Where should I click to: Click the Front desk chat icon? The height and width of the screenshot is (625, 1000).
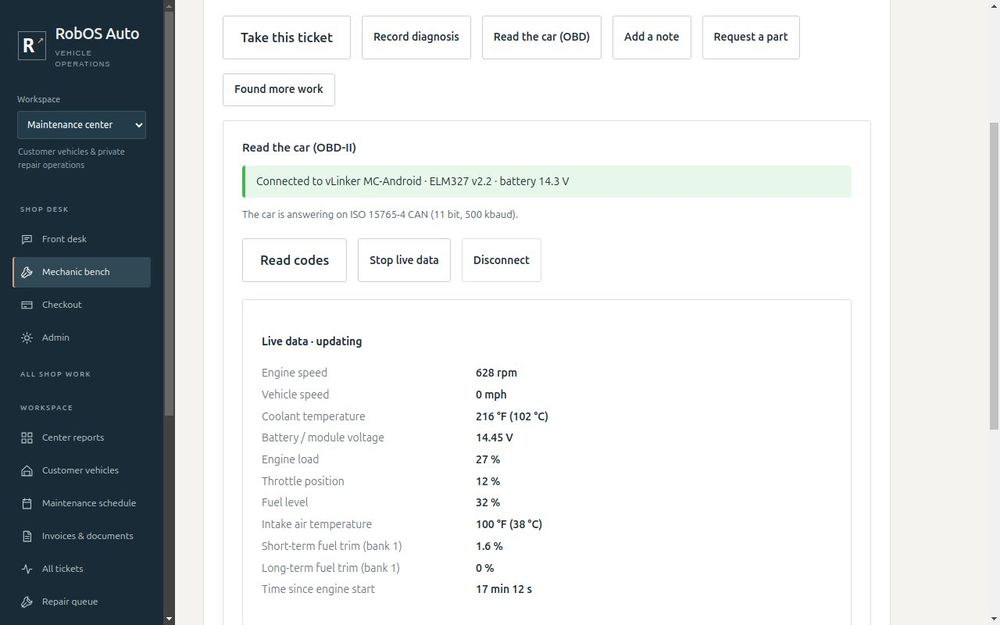(x=27, y=239)
